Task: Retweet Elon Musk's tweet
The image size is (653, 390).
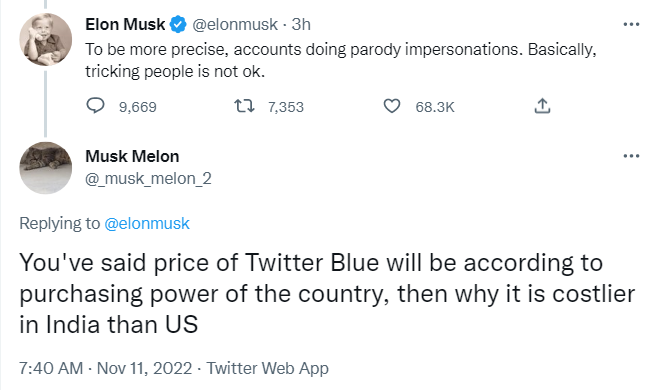Action: click(244, 106)
